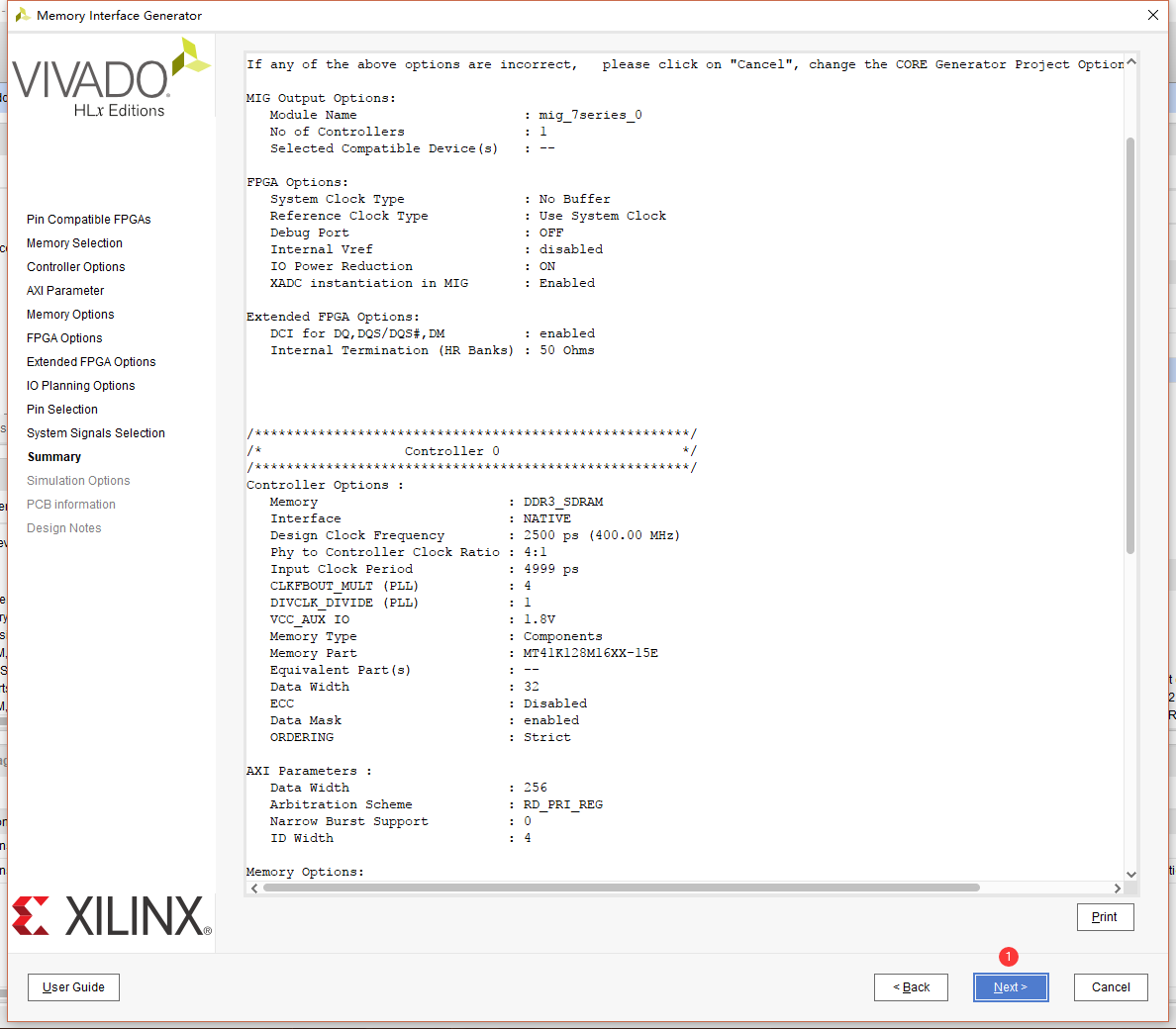Open FPGA Options from the navigation list

point(65,337)
